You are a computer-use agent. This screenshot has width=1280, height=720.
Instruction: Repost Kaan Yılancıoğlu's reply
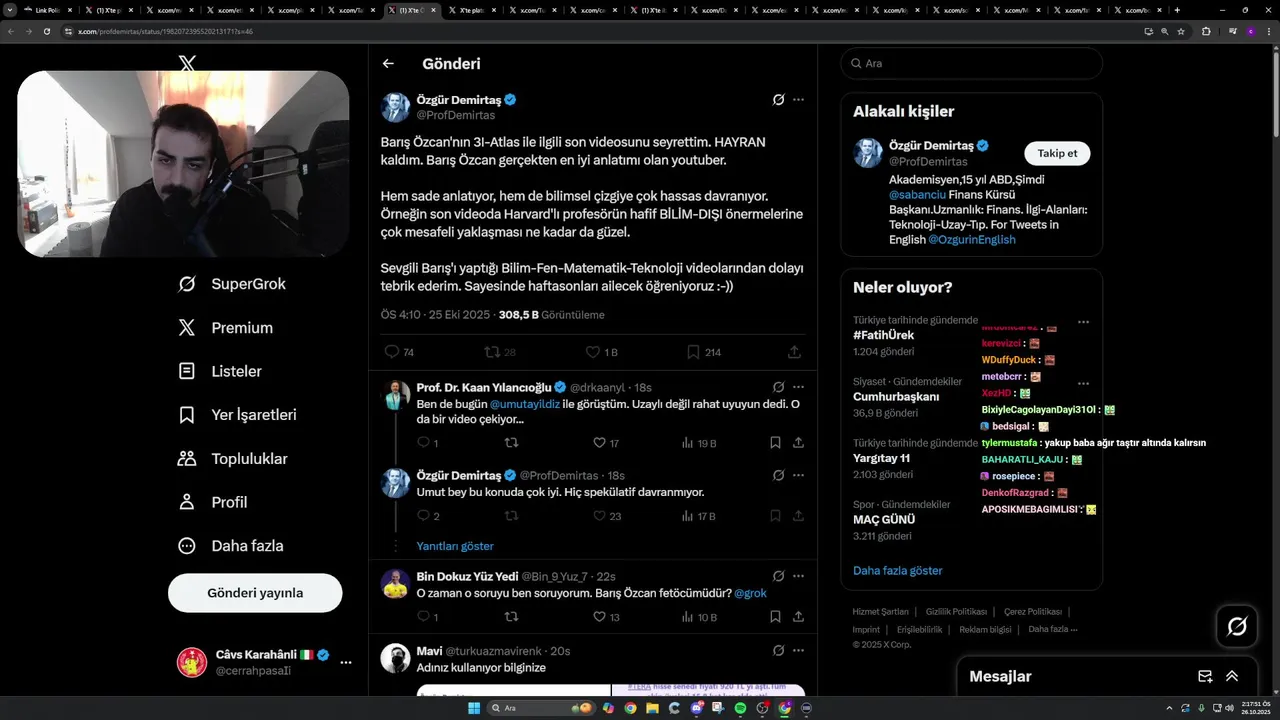[511, 442]
